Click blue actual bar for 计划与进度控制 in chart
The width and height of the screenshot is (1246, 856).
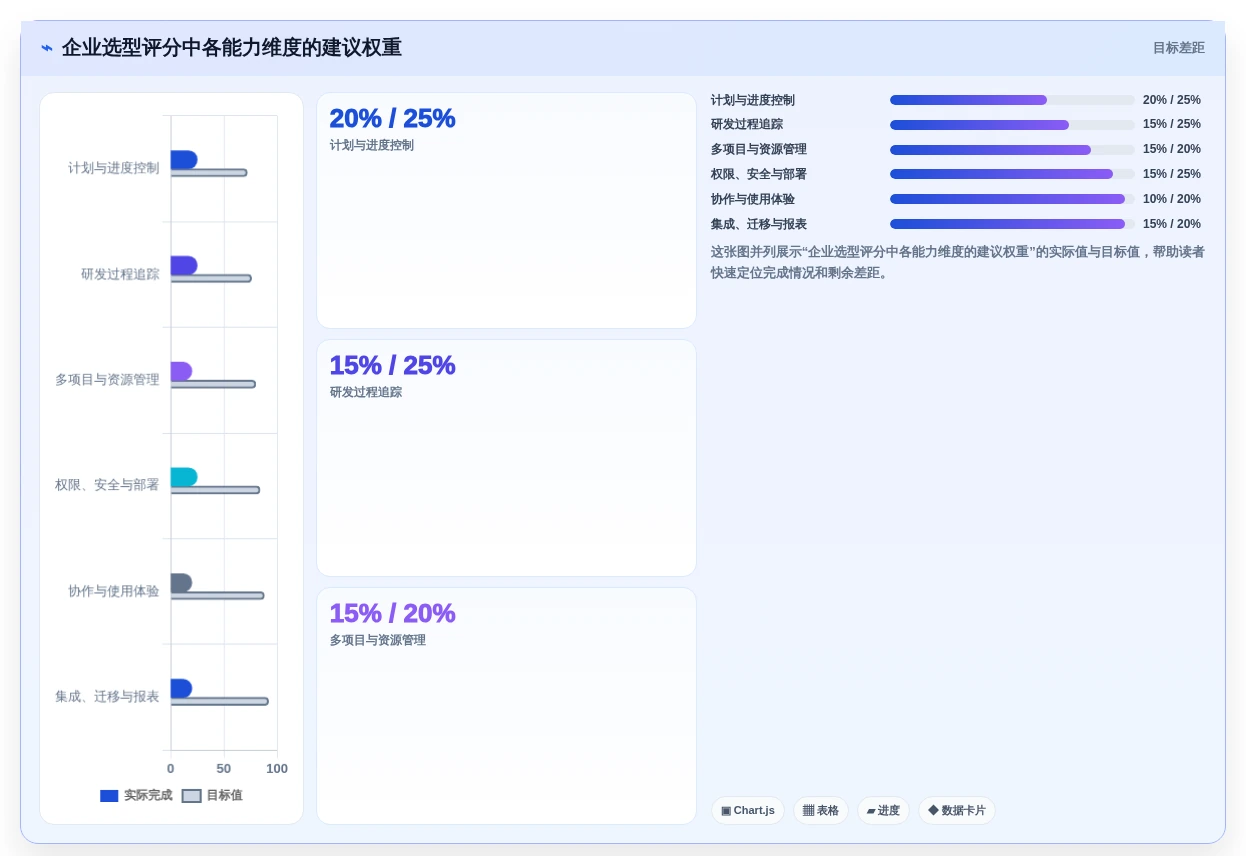[184, 160]
